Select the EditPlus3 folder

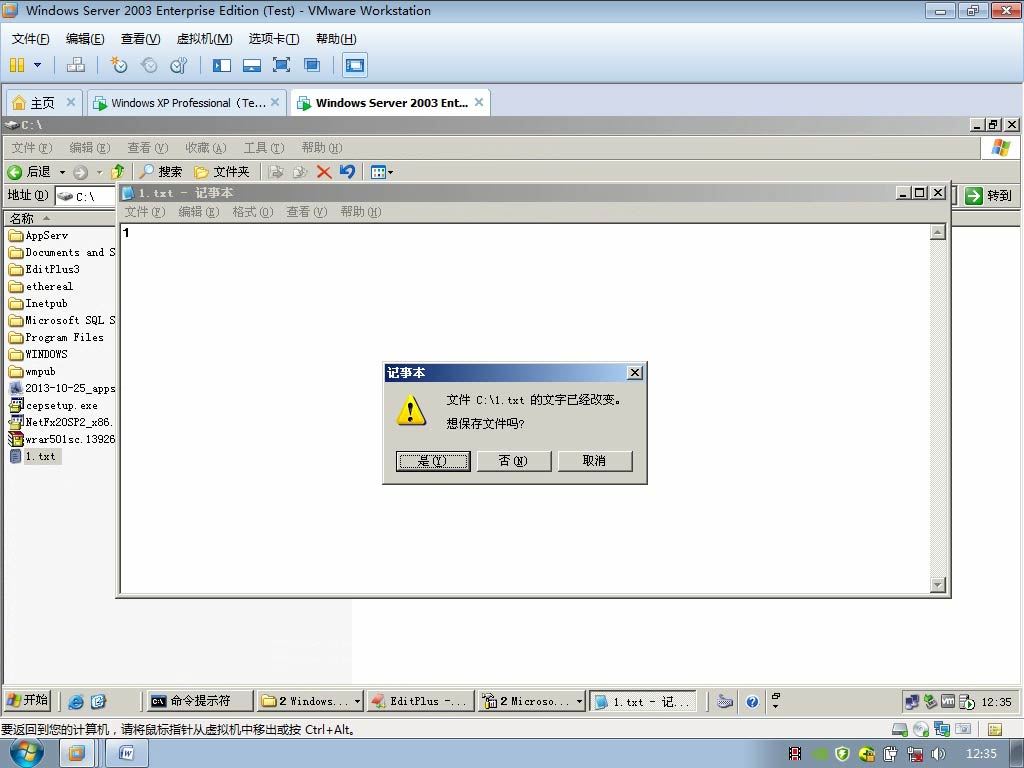pyautogui.click(x=45, y=269)
